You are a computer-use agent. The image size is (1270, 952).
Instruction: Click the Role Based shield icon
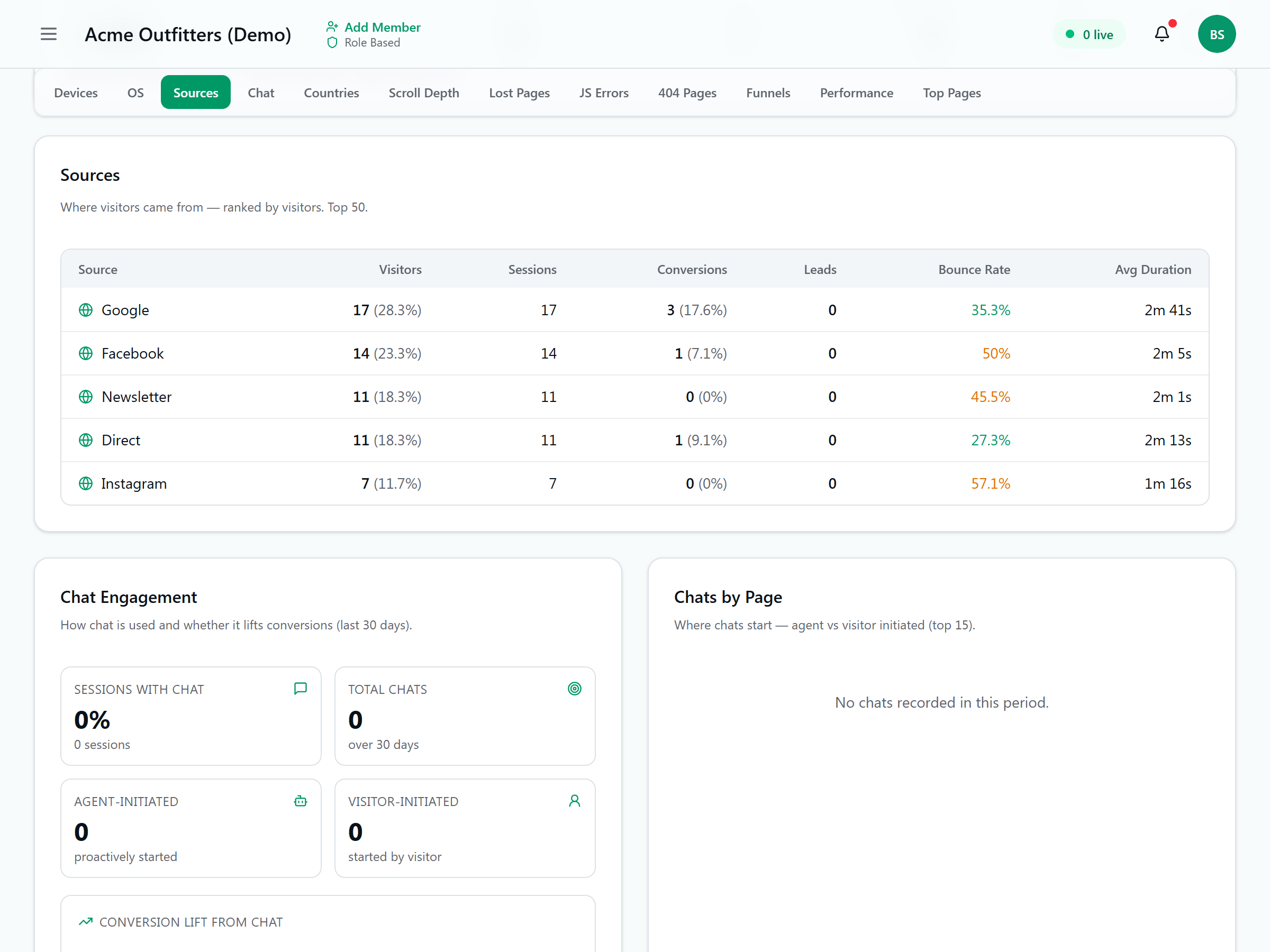pos(332,42)
